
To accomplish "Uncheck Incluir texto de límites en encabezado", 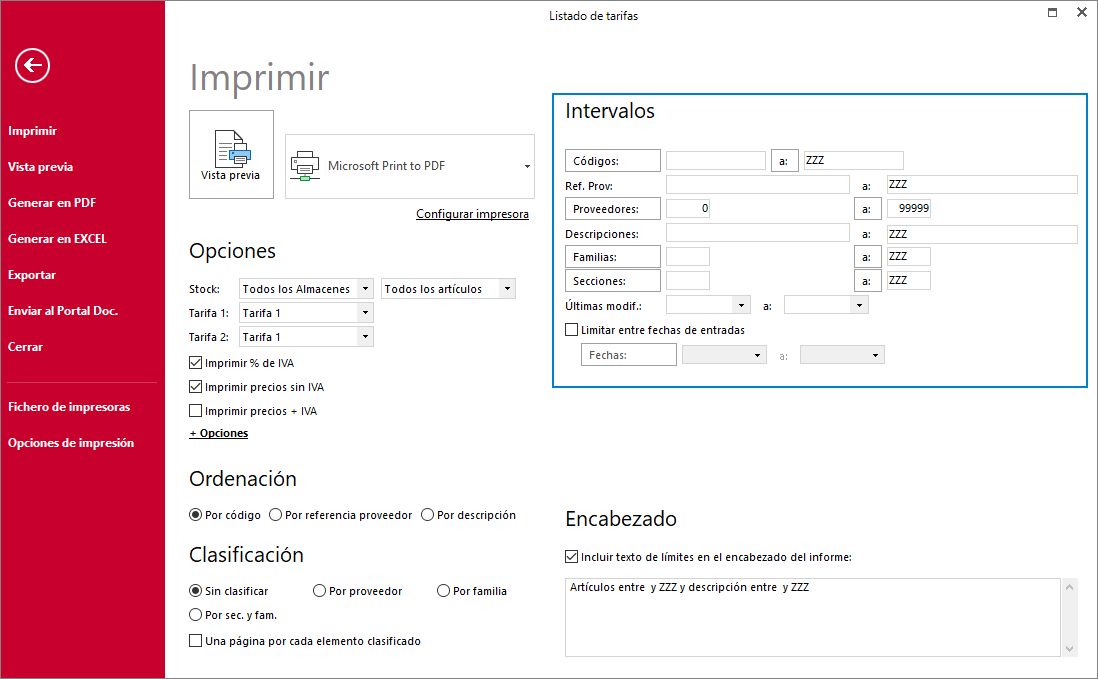I will (x=571, y=557).
